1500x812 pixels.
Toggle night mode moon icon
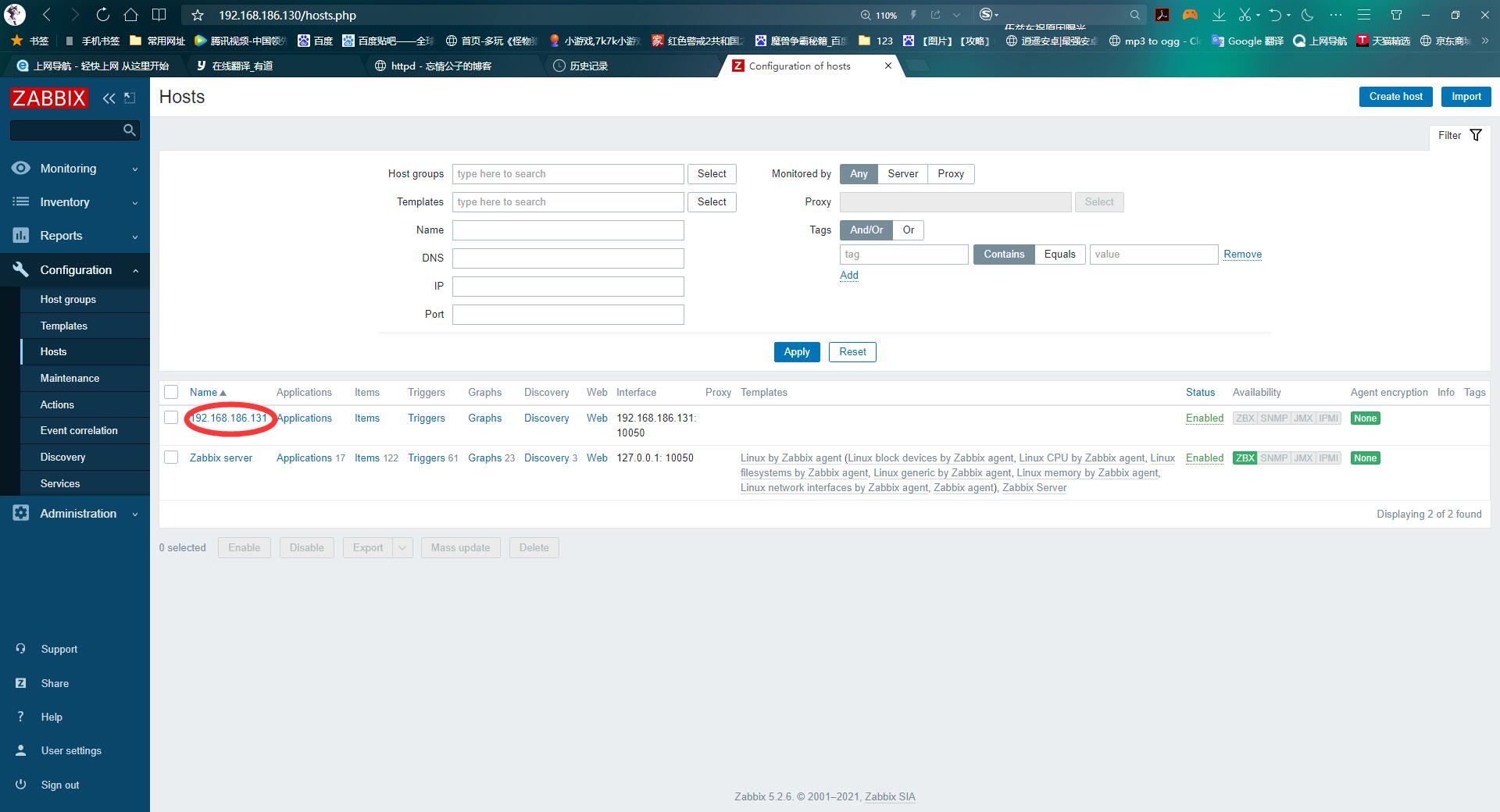(x=1308, y=15)
